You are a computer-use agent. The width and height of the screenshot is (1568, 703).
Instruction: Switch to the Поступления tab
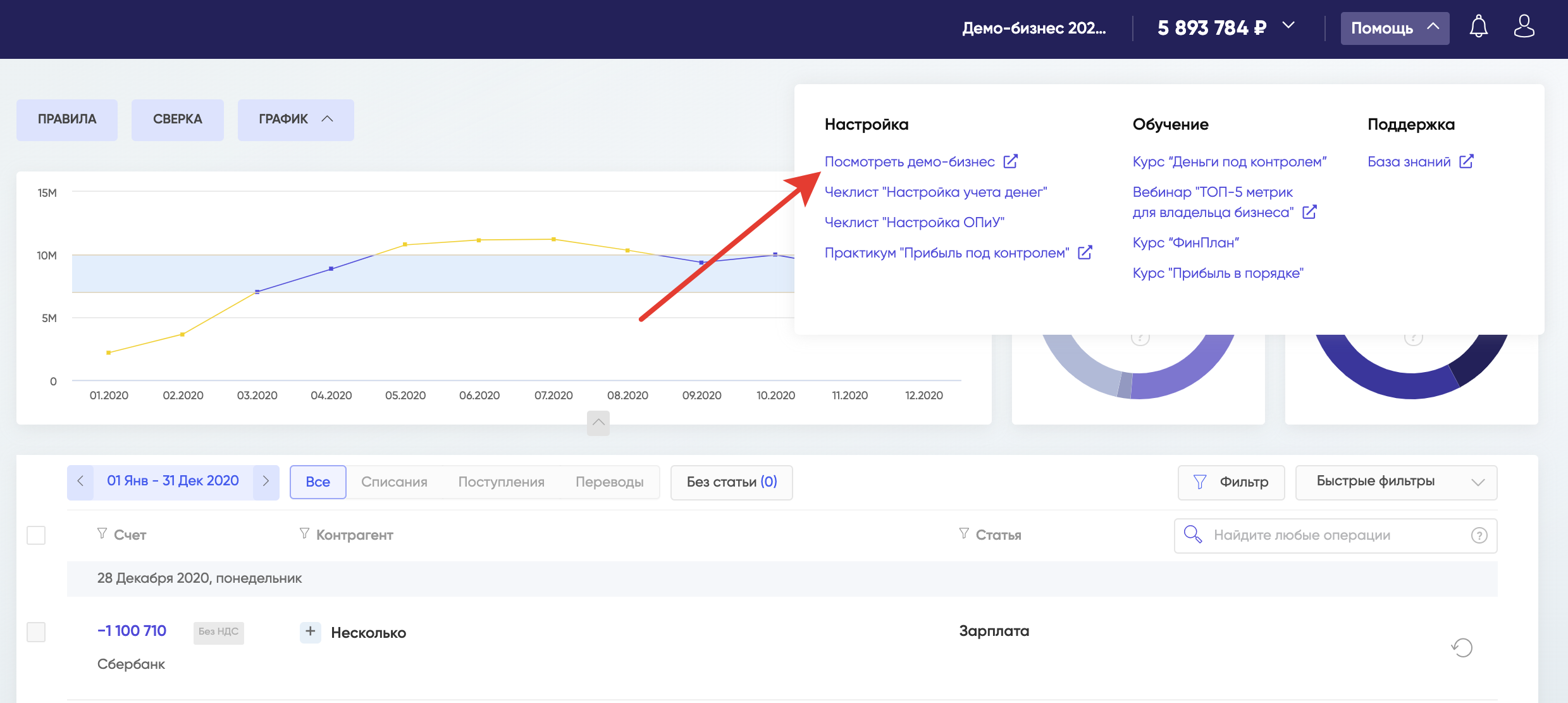[x=501, y=482]
